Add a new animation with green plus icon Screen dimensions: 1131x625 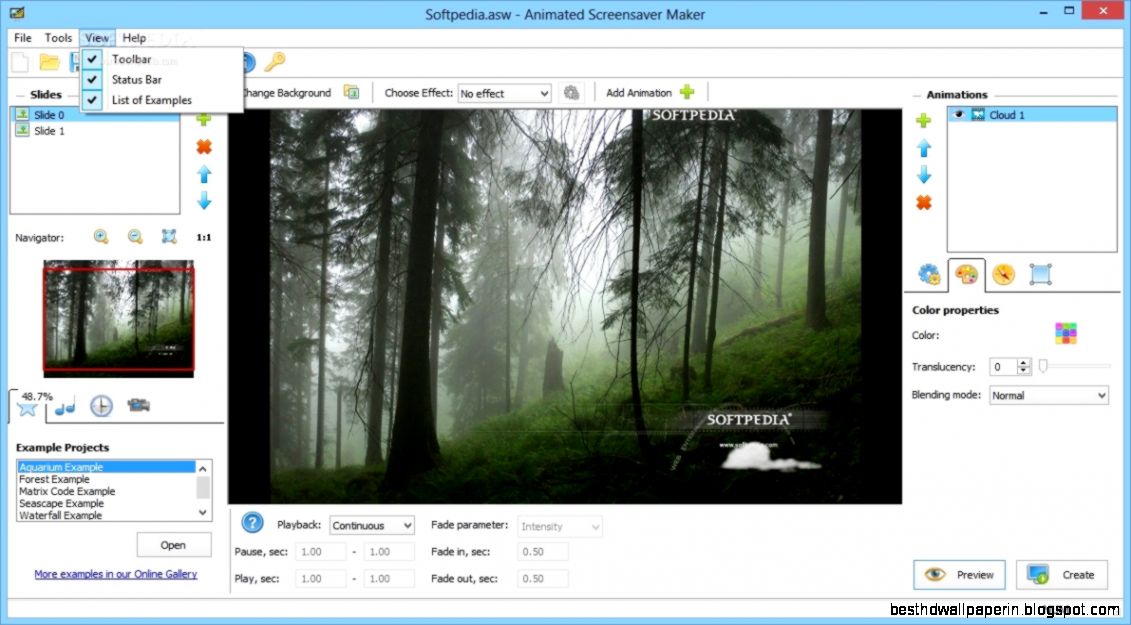[924, 120]
